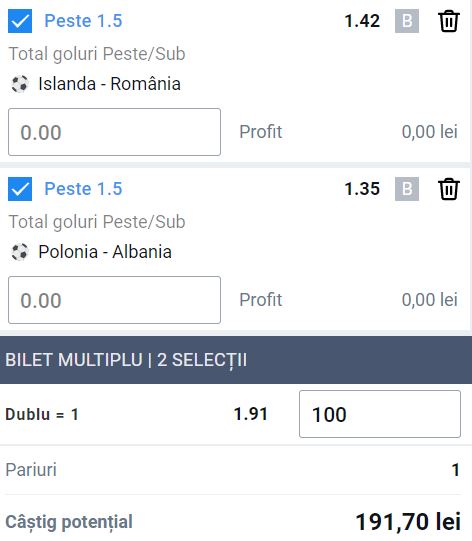472x541 pixels.
Task: Focus stake field for Polonia - Albania bet
Action: 114,300
